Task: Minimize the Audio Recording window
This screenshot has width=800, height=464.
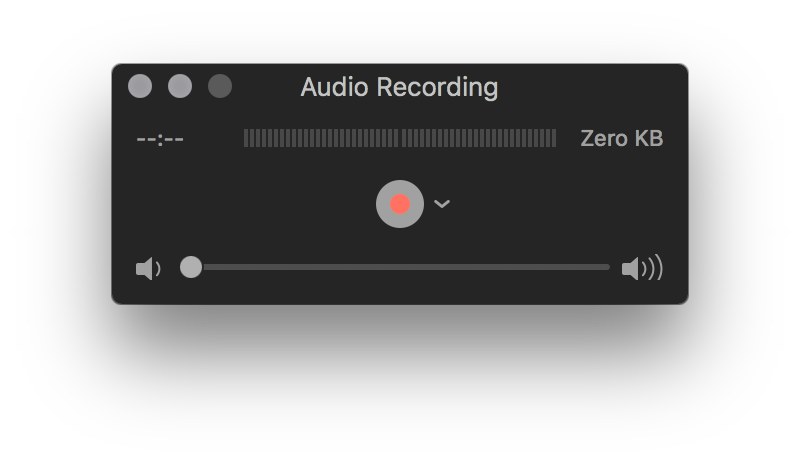Action: pyautogui.click(x=180, y=86)
